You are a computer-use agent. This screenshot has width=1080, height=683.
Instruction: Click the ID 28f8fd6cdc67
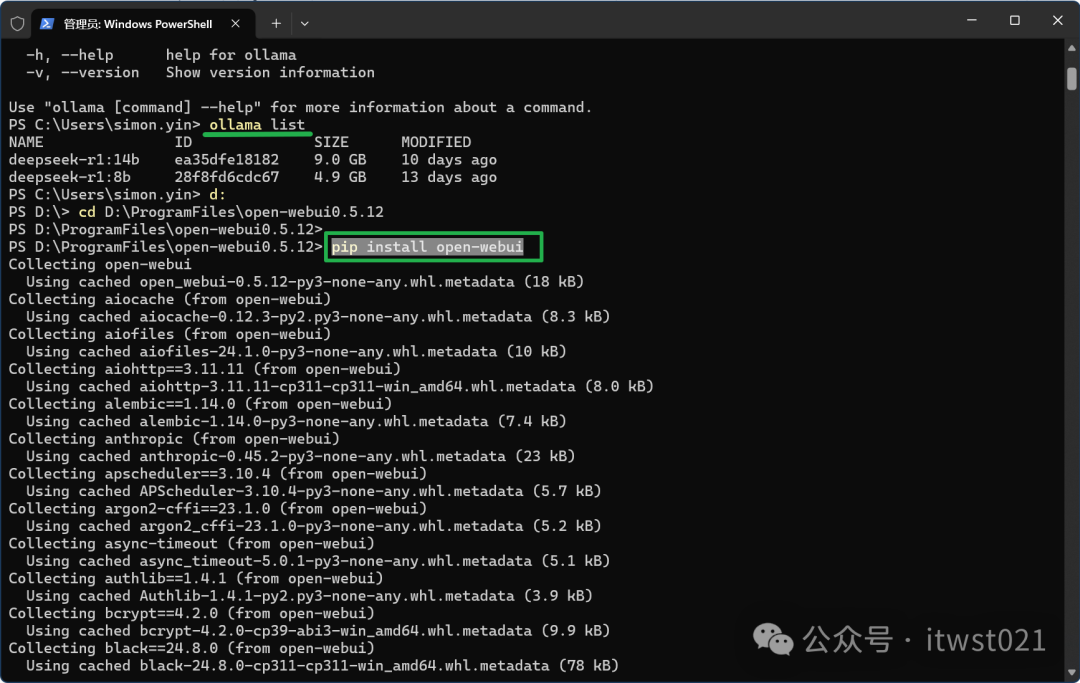click(x=227, y=177)
